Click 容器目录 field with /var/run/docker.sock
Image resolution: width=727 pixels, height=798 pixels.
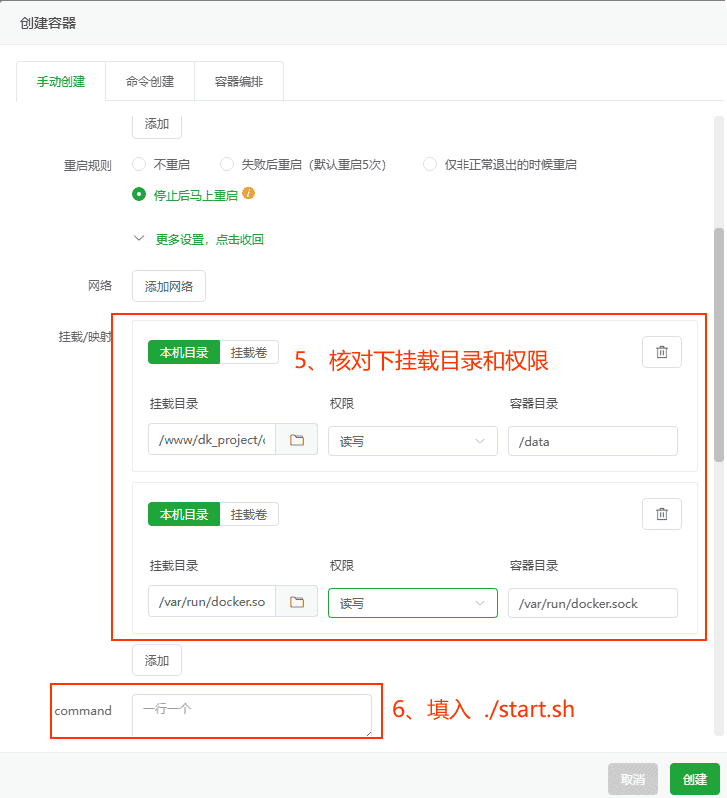(593, 603)
